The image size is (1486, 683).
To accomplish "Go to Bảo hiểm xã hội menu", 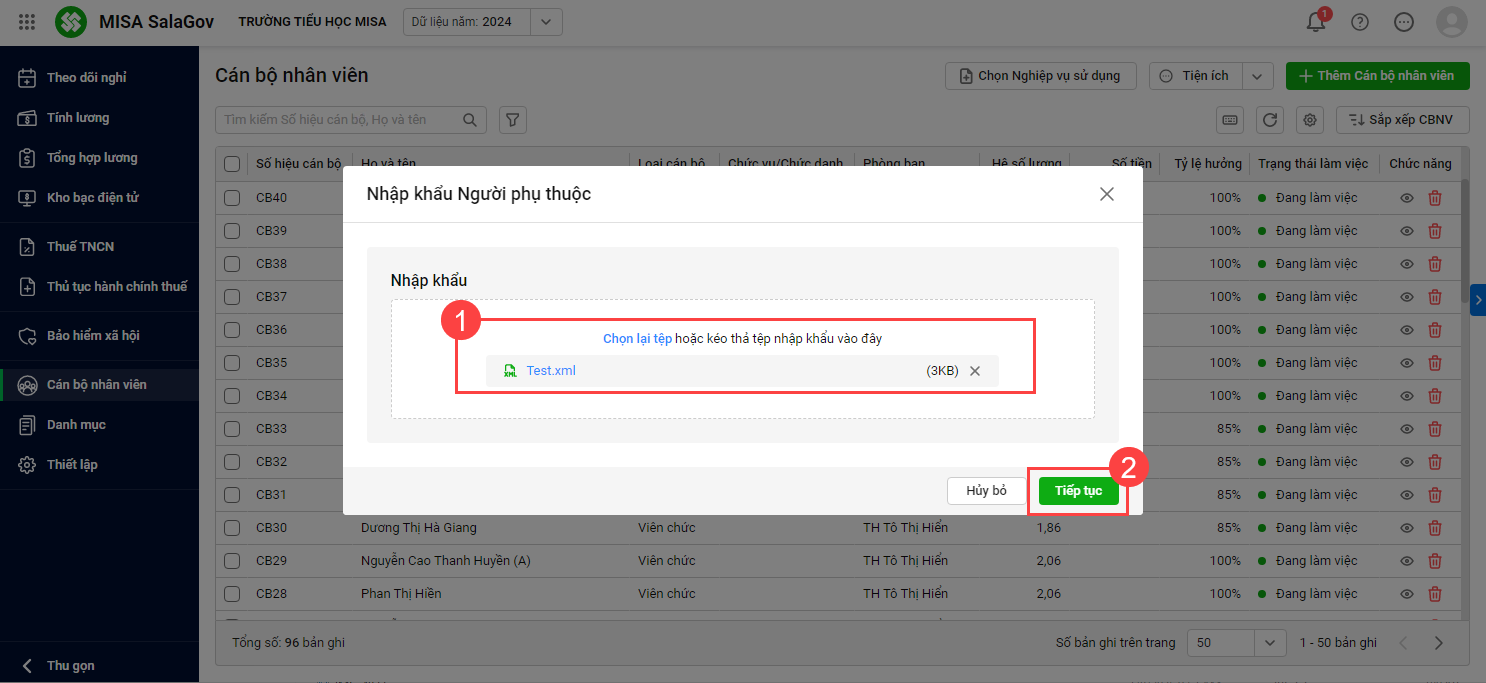I will [93, 336].
